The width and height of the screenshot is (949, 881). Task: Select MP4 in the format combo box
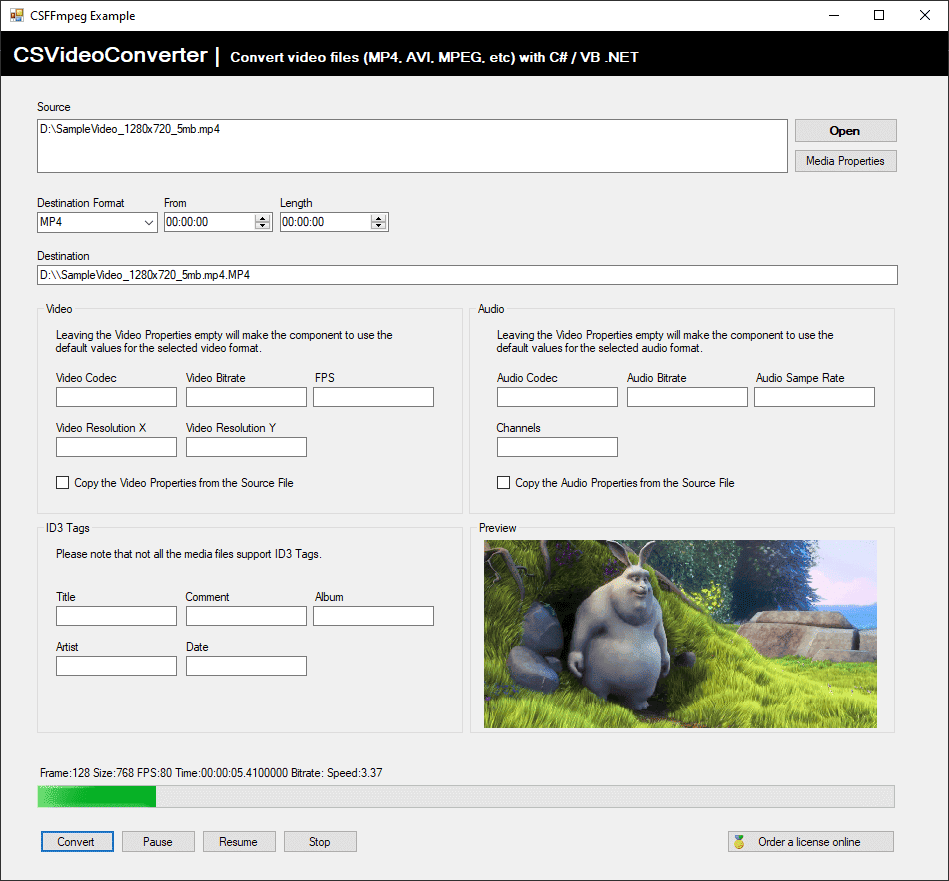click(x=90, y=221)
